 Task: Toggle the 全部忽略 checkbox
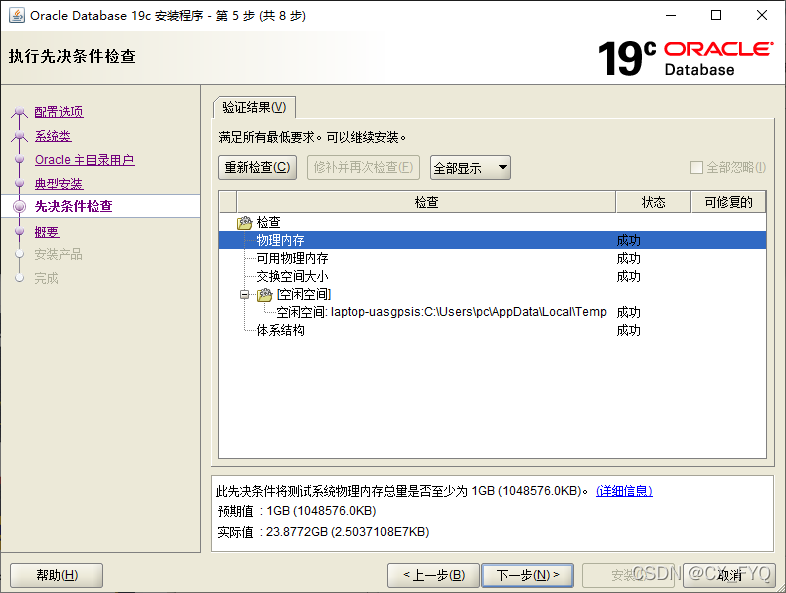pyautogui.click(x=697, y=168)
